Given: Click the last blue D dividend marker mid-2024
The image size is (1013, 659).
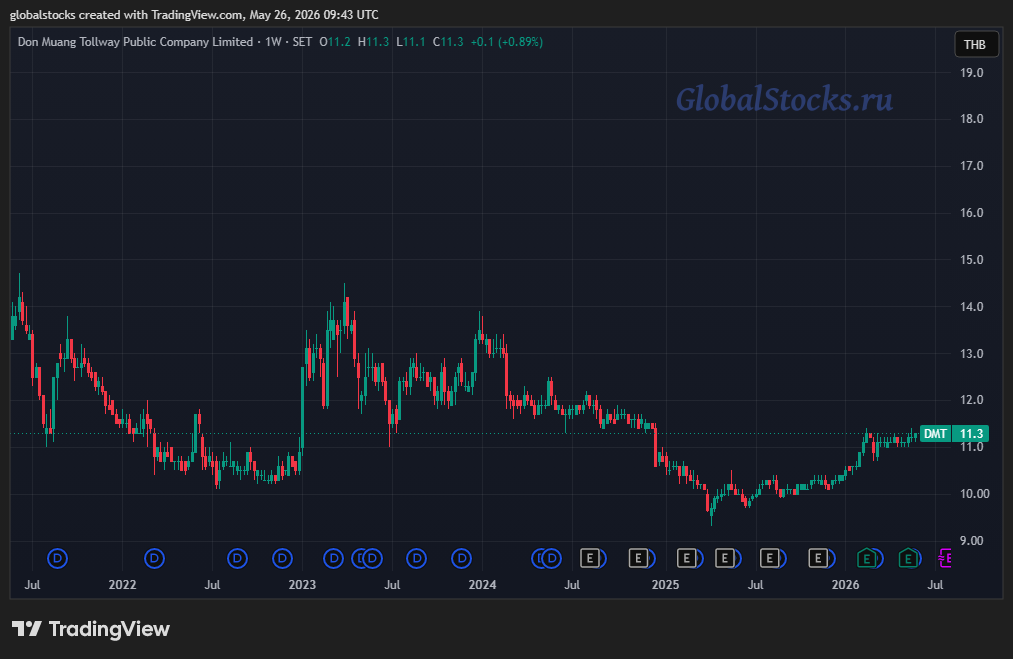Looking at the screenshot, I should 551,558.
